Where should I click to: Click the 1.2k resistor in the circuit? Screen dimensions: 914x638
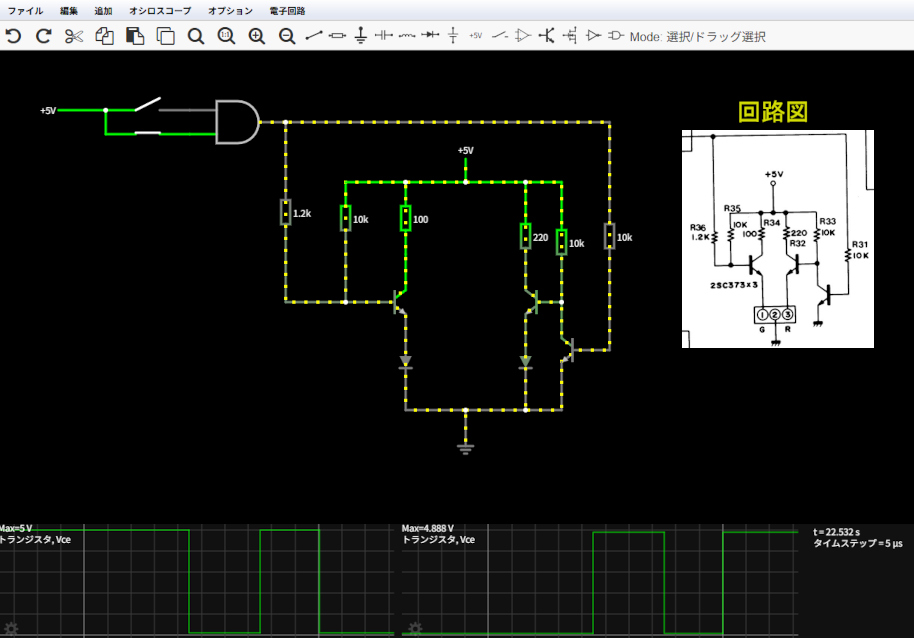[285, 213]
